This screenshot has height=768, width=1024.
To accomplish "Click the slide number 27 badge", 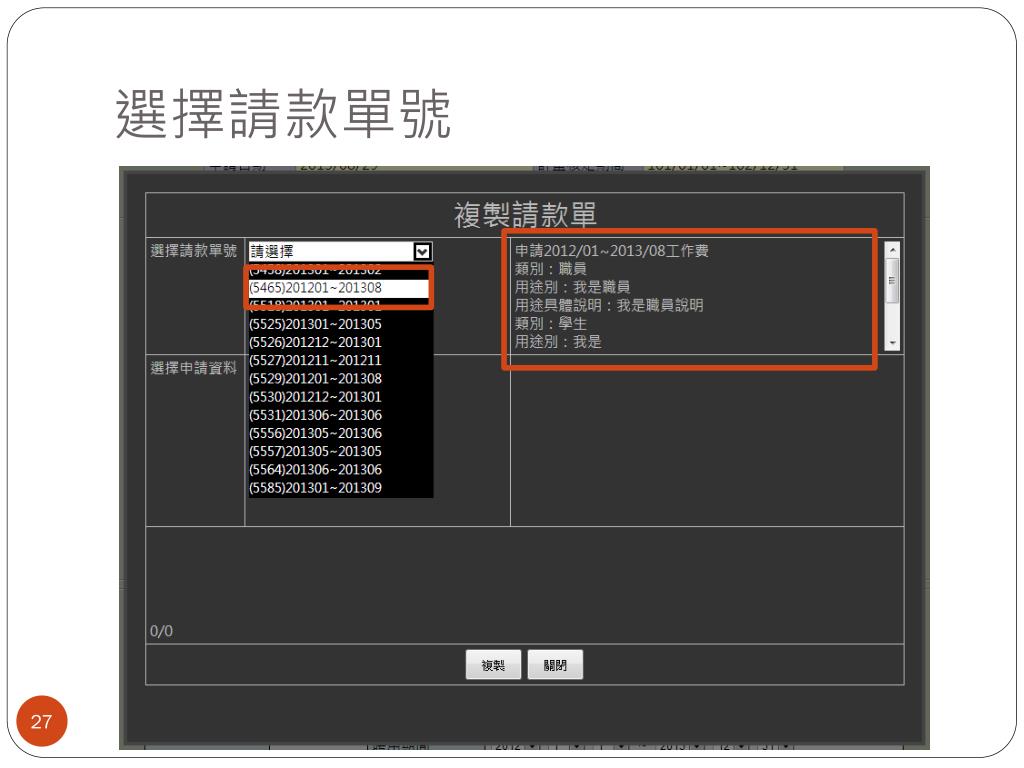I will point(42,721).
